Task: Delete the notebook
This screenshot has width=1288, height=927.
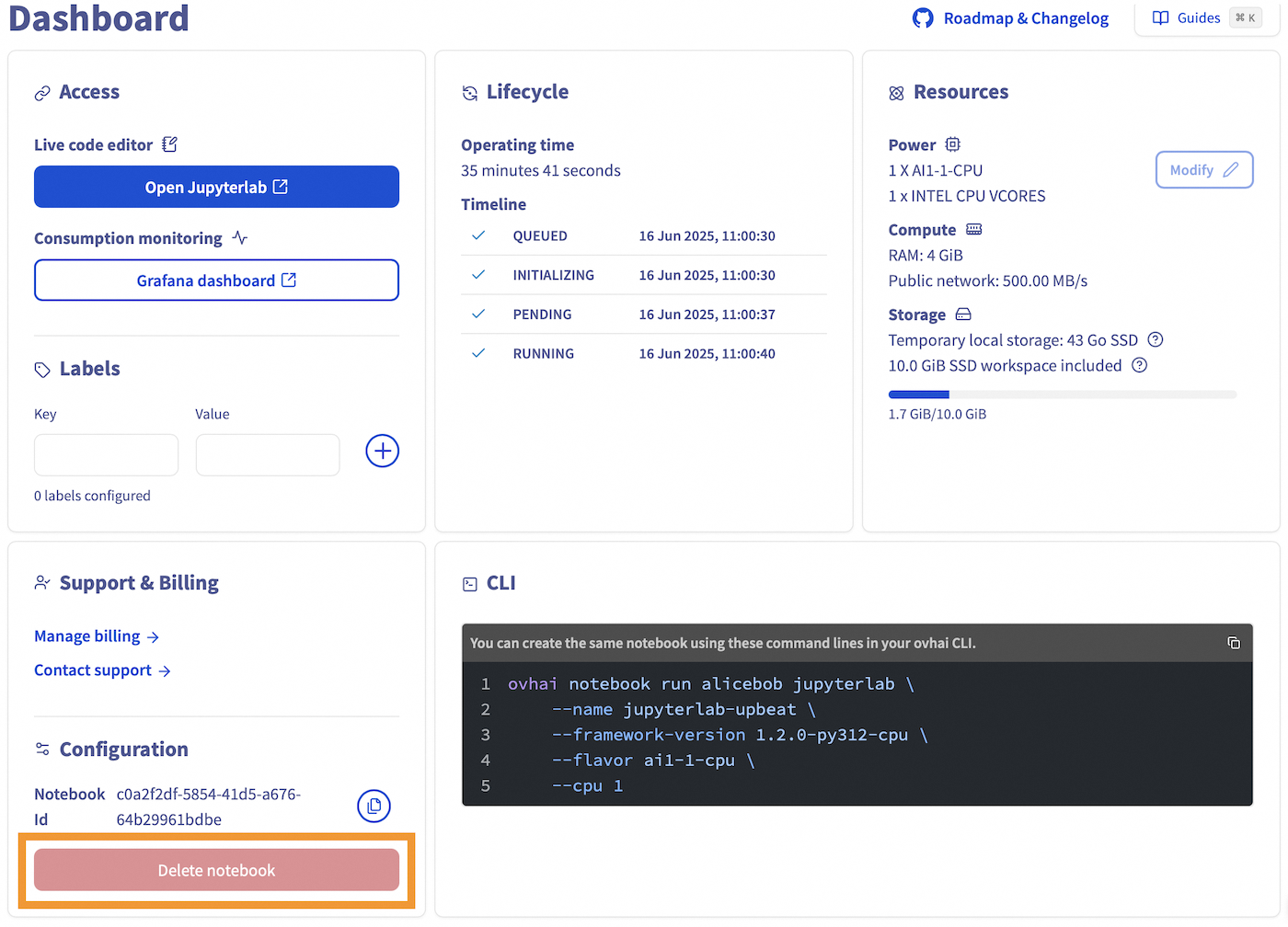Action: [216, 870]
